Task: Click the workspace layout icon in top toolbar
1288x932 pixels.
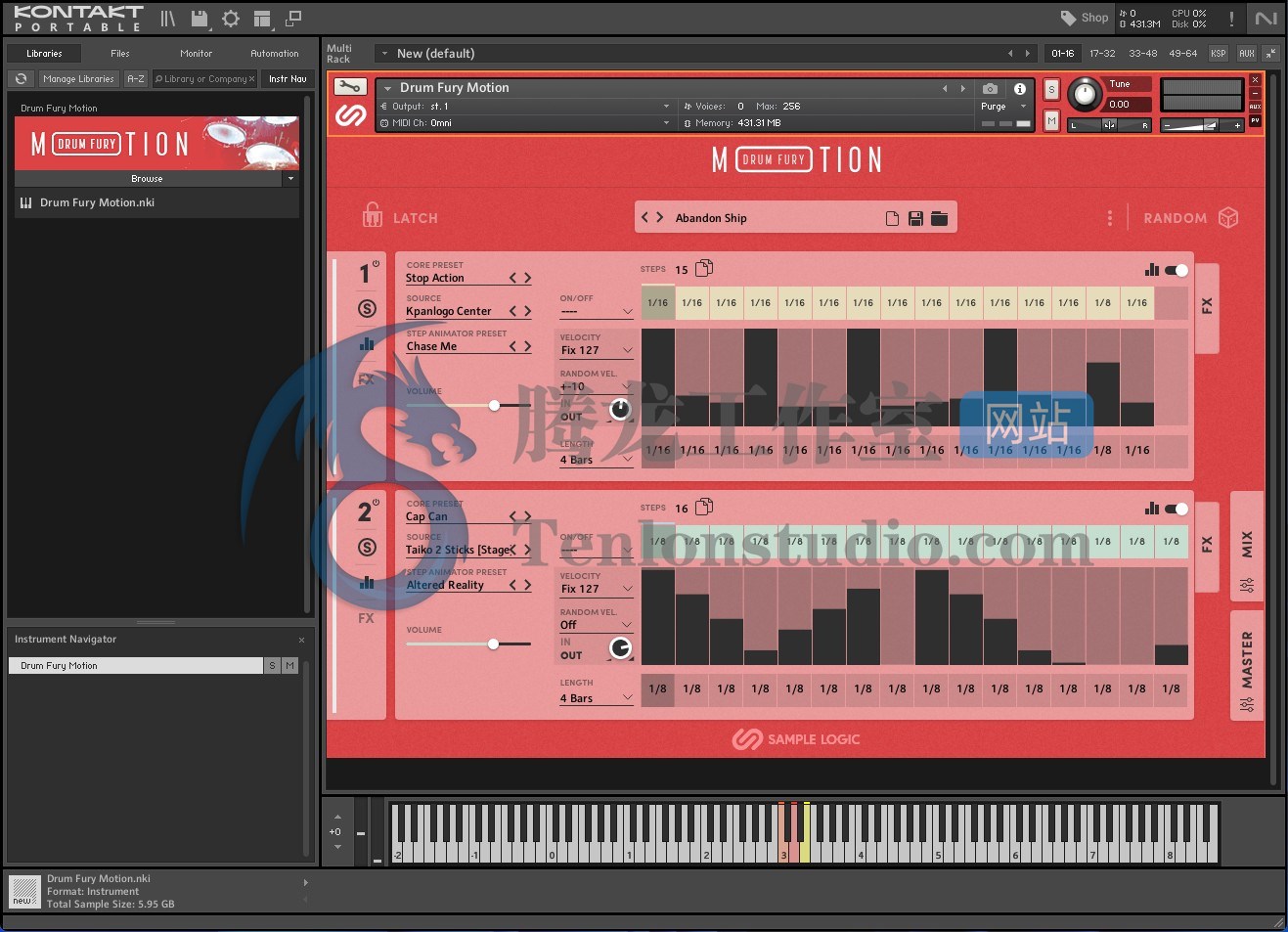Action: click(x=261, y=19)
